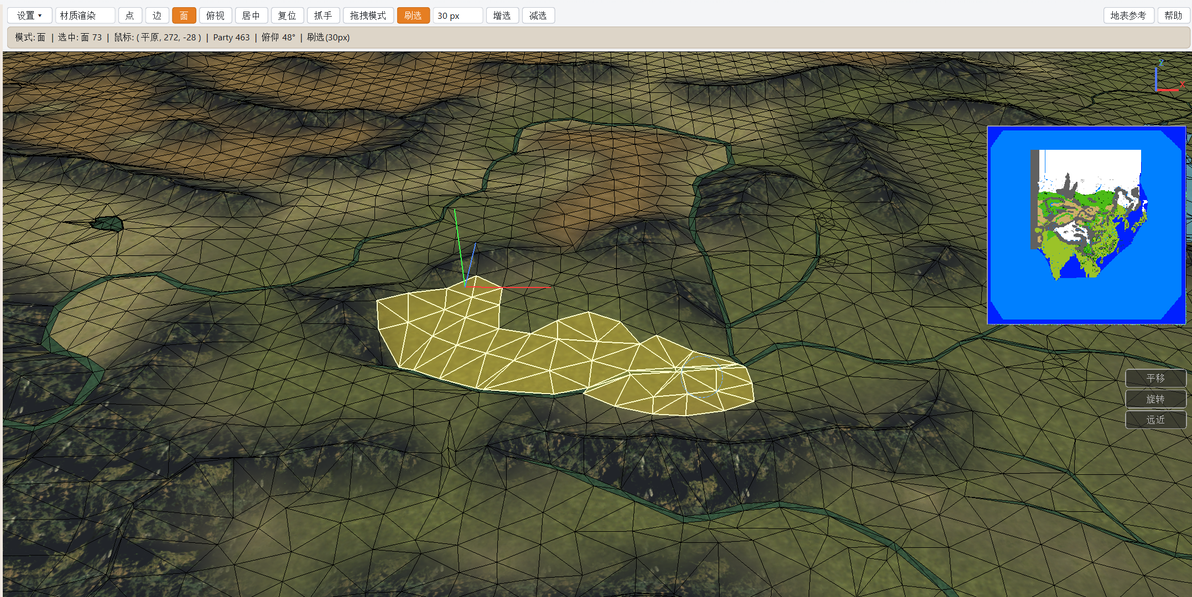Choose 增选 add-to-selection mode
This screenshot has height=597, width=1192.
[x=502, y=15]
